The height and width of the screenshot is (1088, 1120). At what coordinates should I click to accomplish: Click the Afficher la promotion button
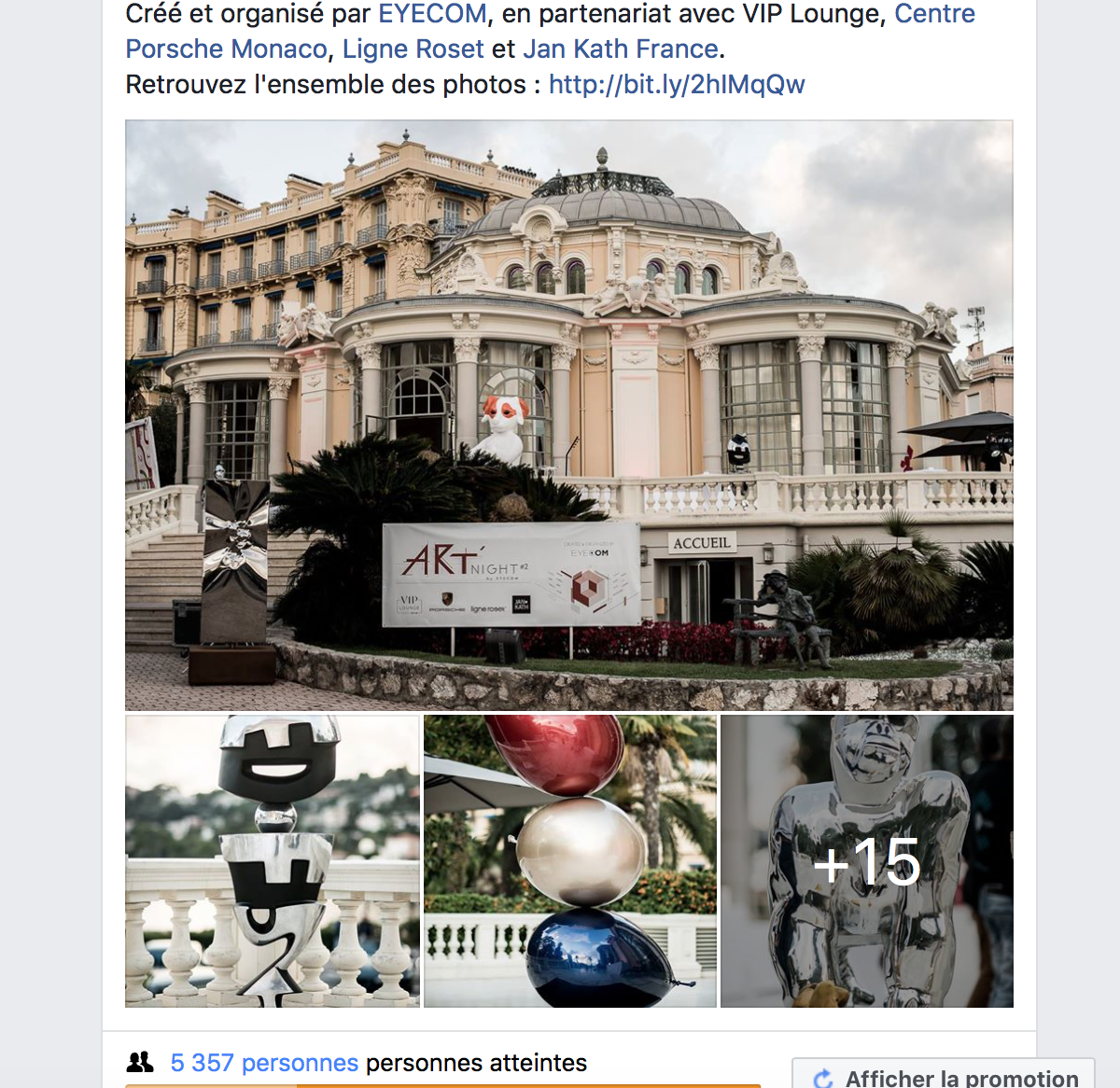(943, 1074)
